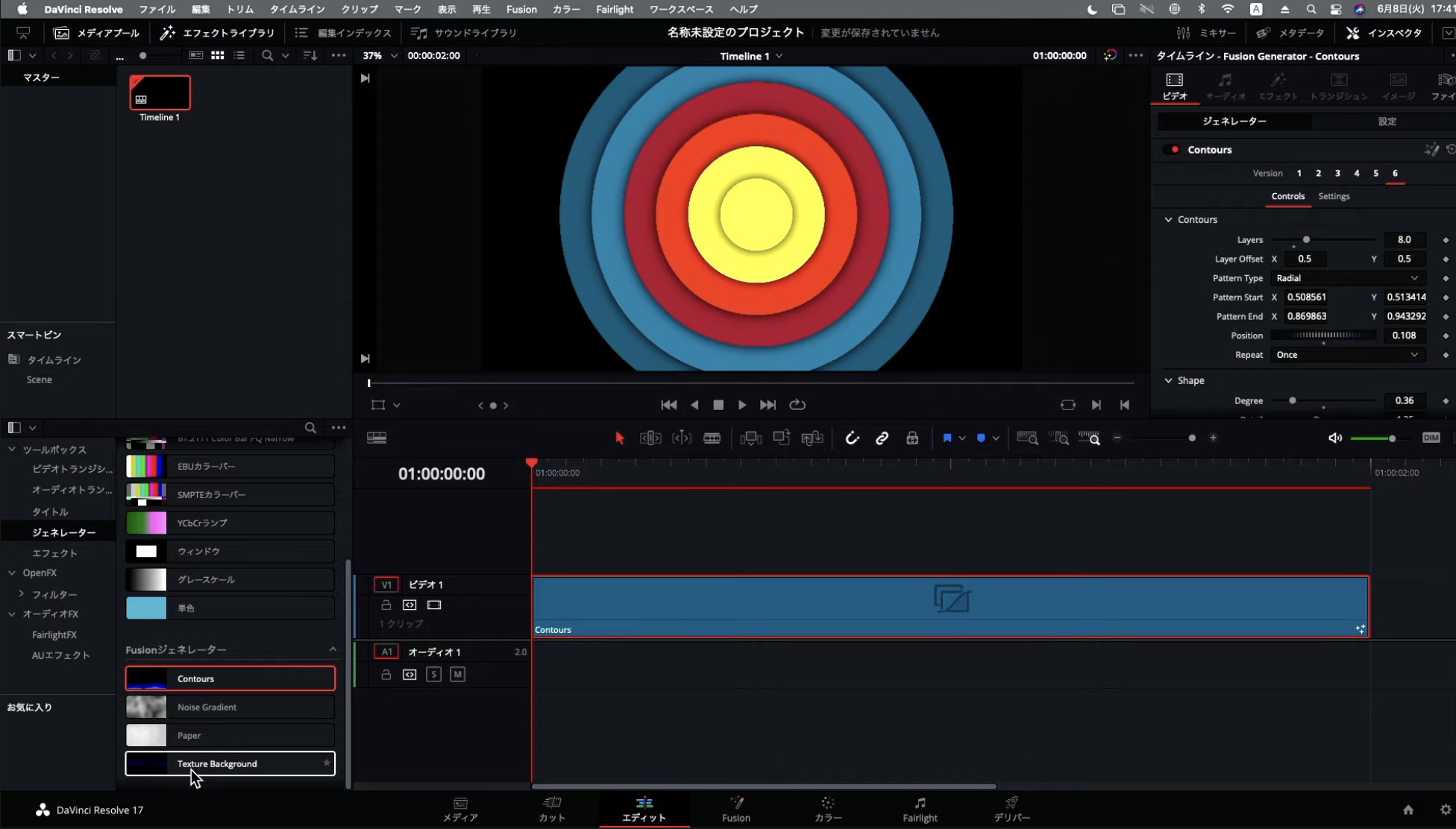Select the blade edit mode tool

point(712,438)
